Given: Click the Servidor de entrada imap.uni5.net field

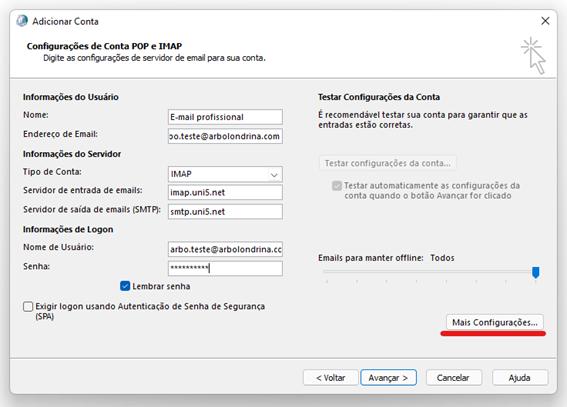Looking at the screenshot, I should point(225,192).
